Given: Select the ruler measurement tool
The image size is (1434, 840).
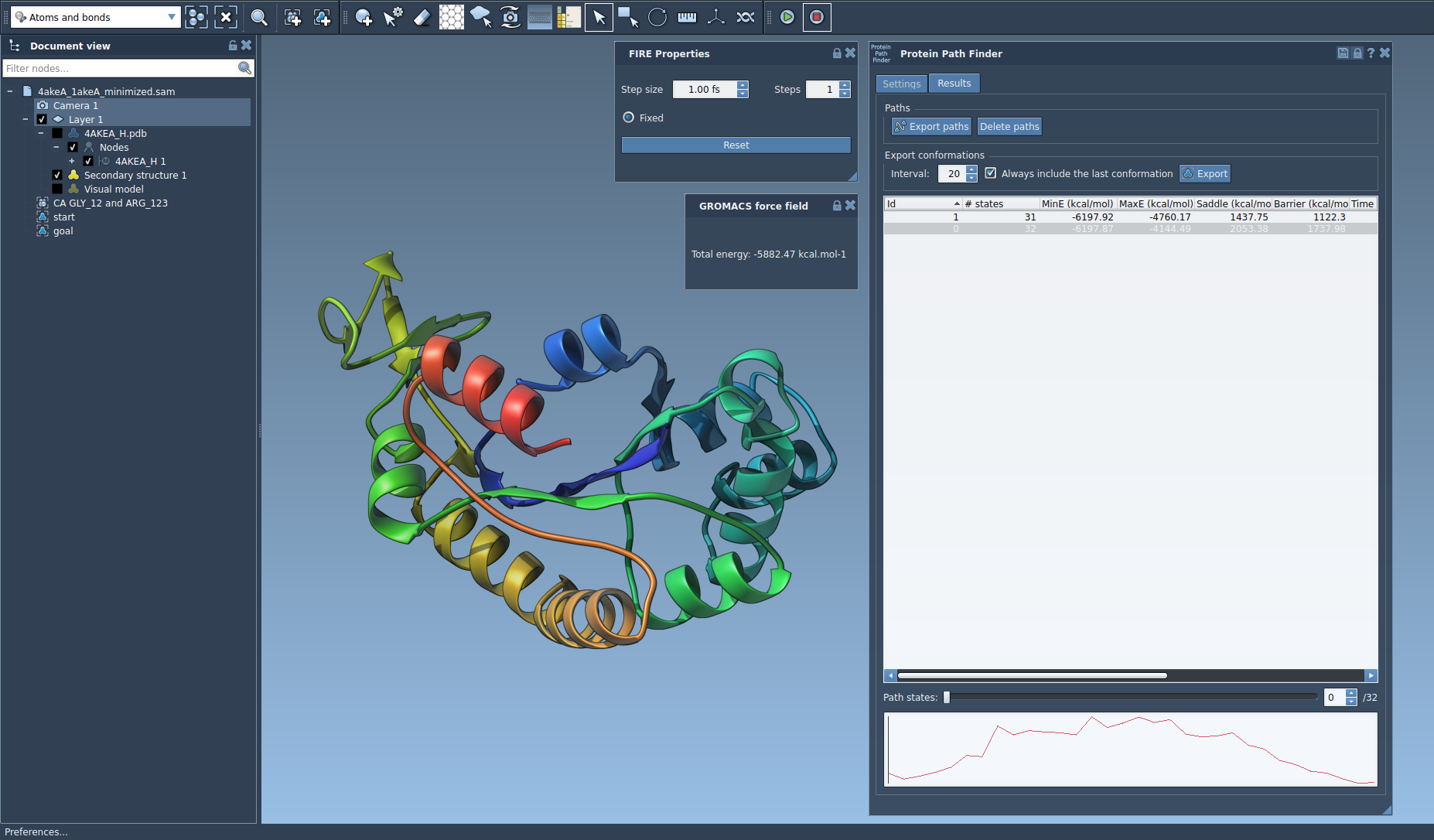Looking at the screenshot, I should click(687, 17).
